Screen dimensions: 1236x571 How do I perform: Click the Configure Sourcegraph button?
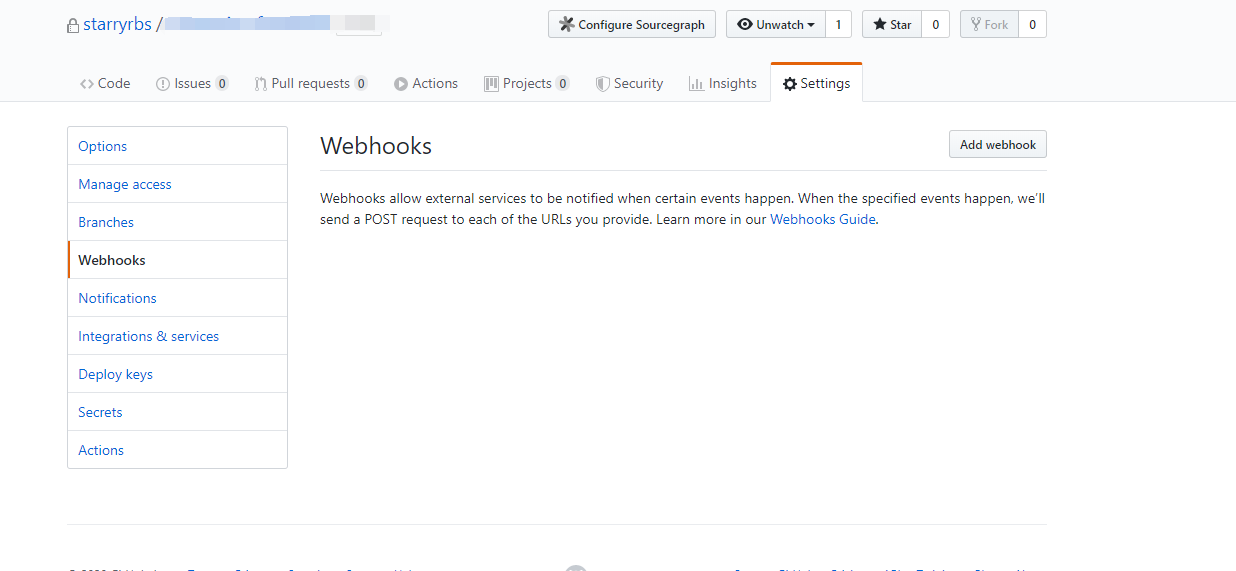(x=632, y=25)
